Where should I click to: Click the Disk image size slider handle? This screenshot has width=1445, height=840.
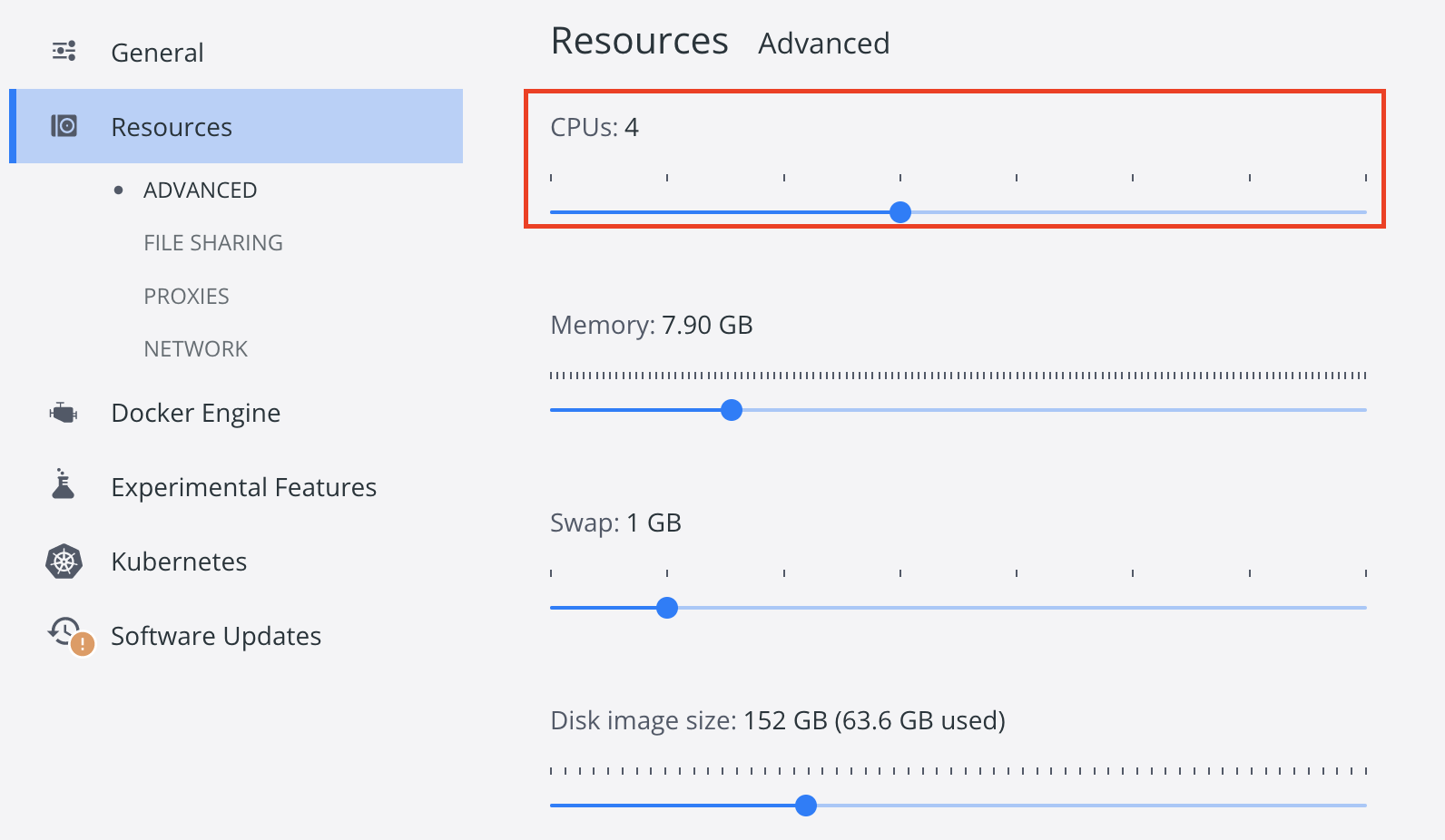coord(806,806)
